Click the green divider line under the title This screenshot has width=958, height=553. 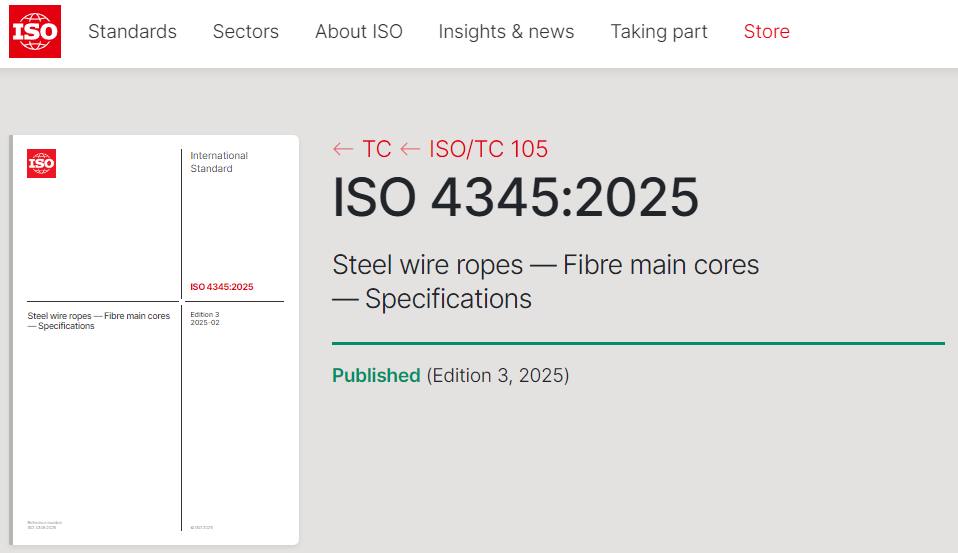click(x=638, y=343)
